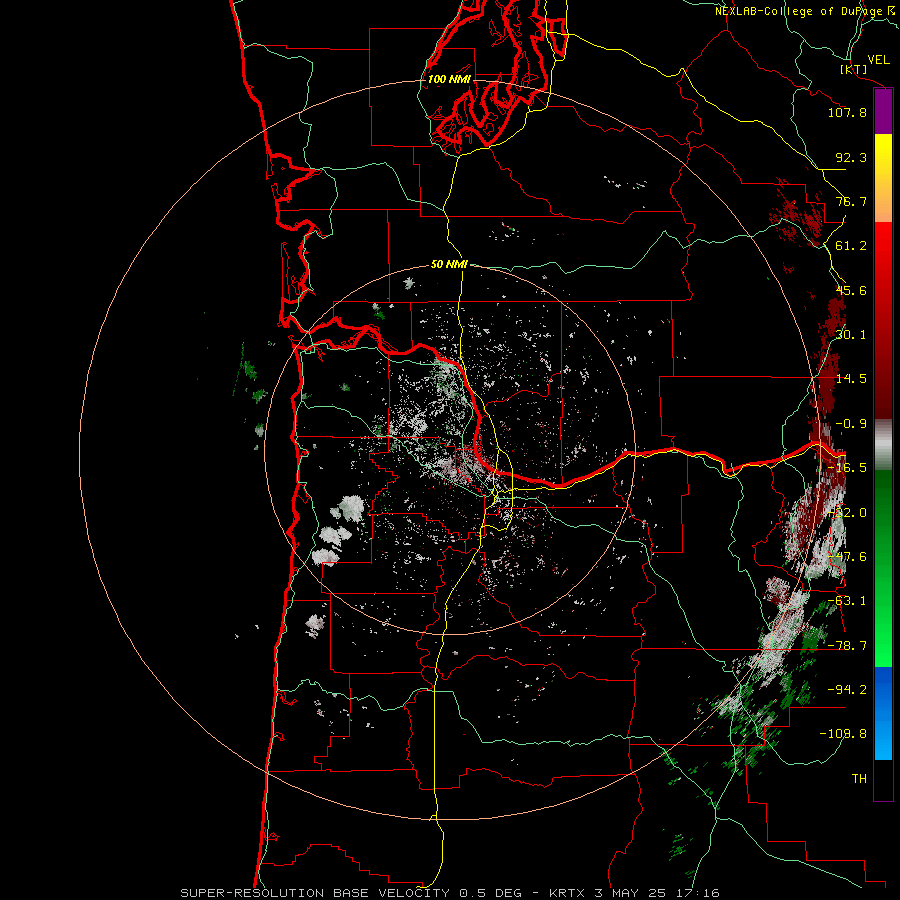Click the -16.5 legend value
This screenshot has height=900, width=900.
tap(847, 468)
